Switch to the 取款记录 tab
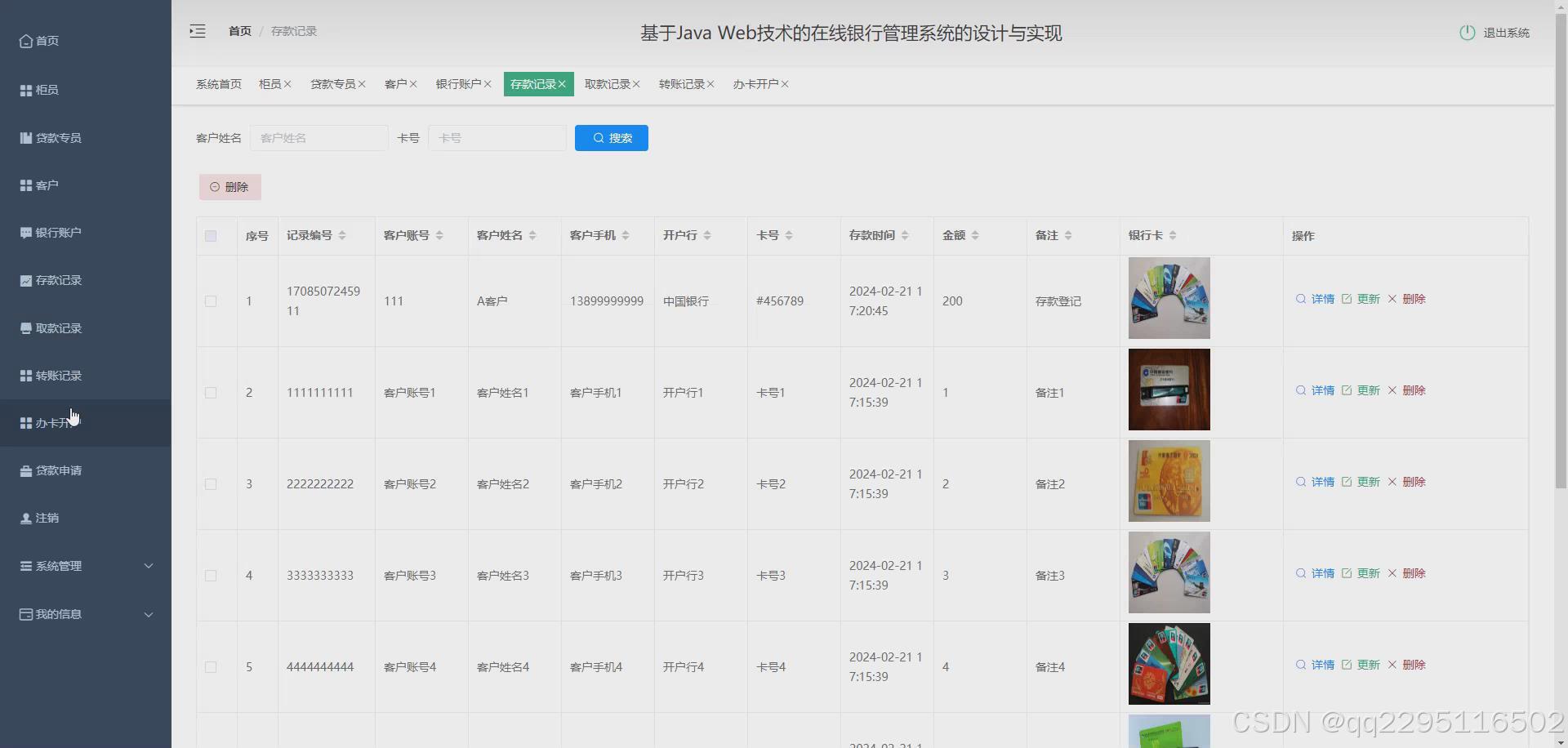The width and height of the screenshot is (1568, 748). [x=607, y=83]
